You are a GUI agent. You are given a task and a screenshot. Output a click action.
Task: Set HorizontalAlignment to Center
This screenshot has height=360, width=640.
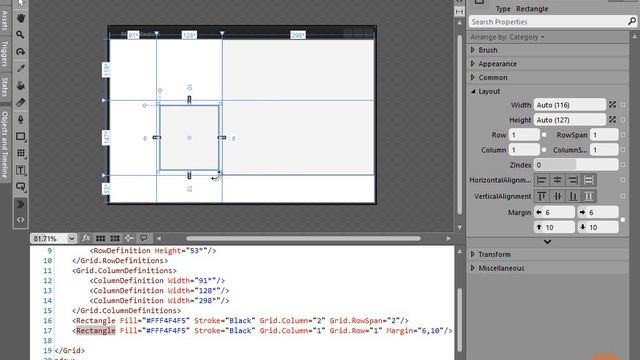(557, 180)
